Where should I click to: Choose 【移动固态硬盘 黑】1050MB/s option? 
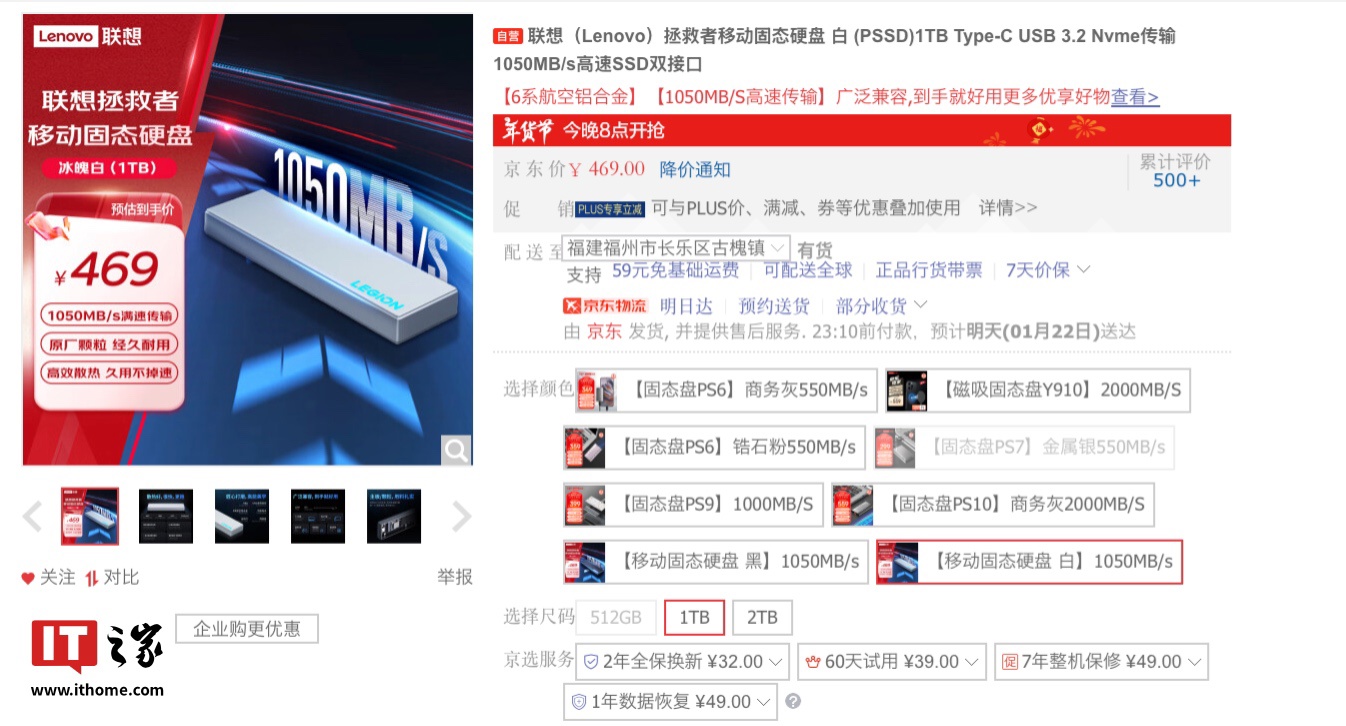pyautogui.click(x=715, y=562)
